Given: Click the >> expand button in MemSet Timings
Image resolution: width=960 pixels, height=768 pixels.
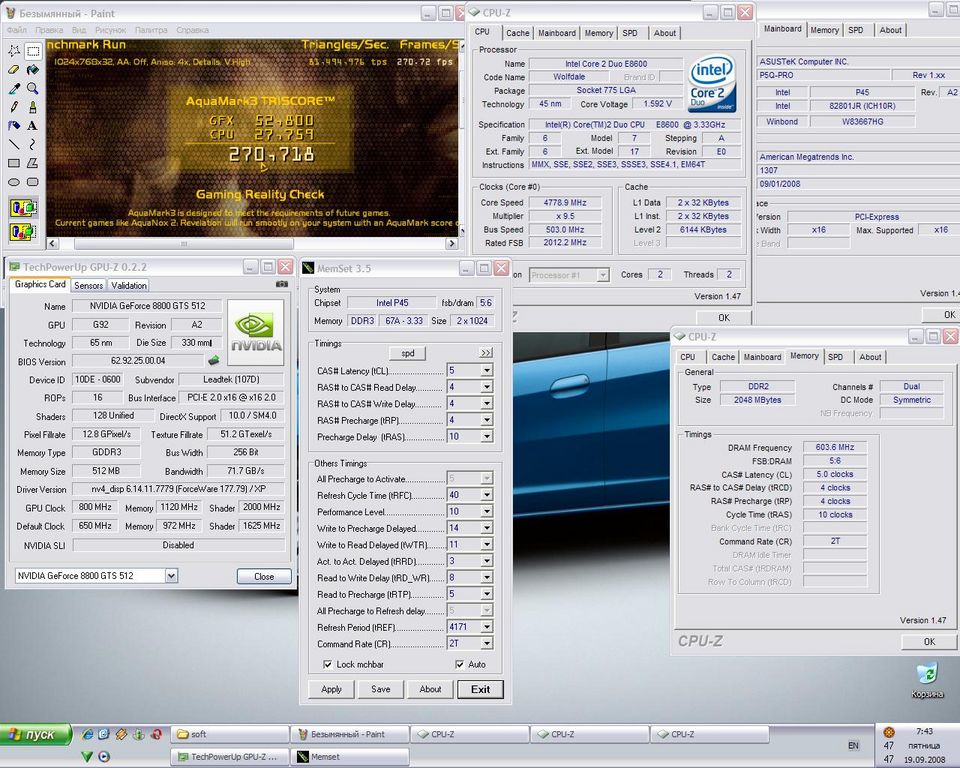Looking at the screenshot, I should tap(486, 353).
